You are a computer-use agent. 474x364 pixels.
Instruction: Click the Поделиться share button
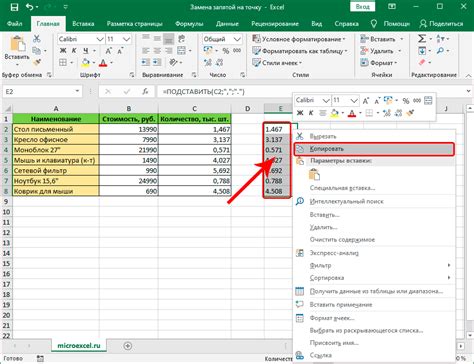pyautogui.click(x=442, y=24)
